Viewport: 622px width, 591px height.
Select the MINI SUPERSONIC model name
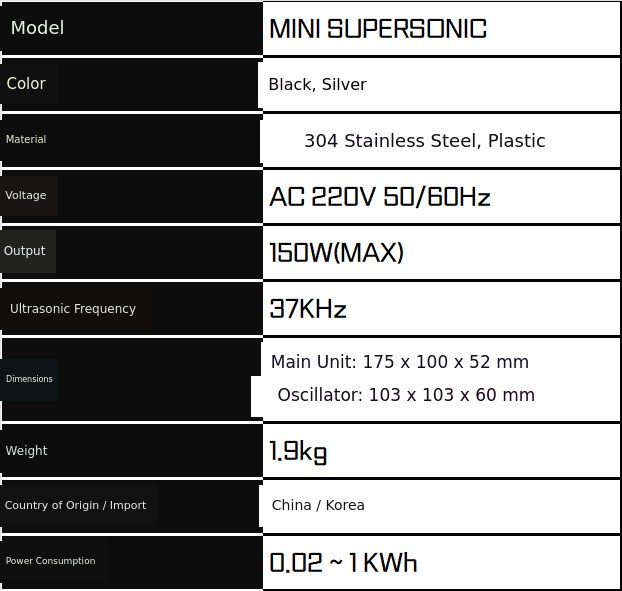click(378, 28)
